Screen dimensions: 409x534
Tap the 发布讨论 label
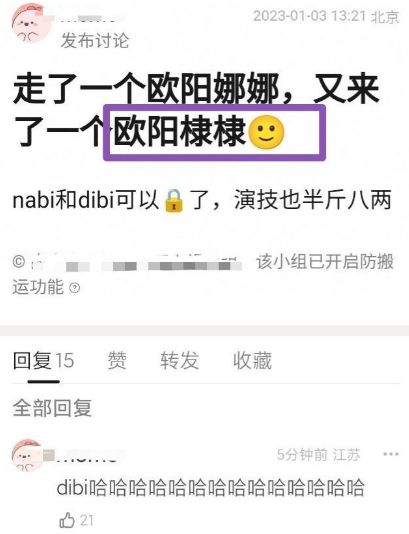click(95, 41)
